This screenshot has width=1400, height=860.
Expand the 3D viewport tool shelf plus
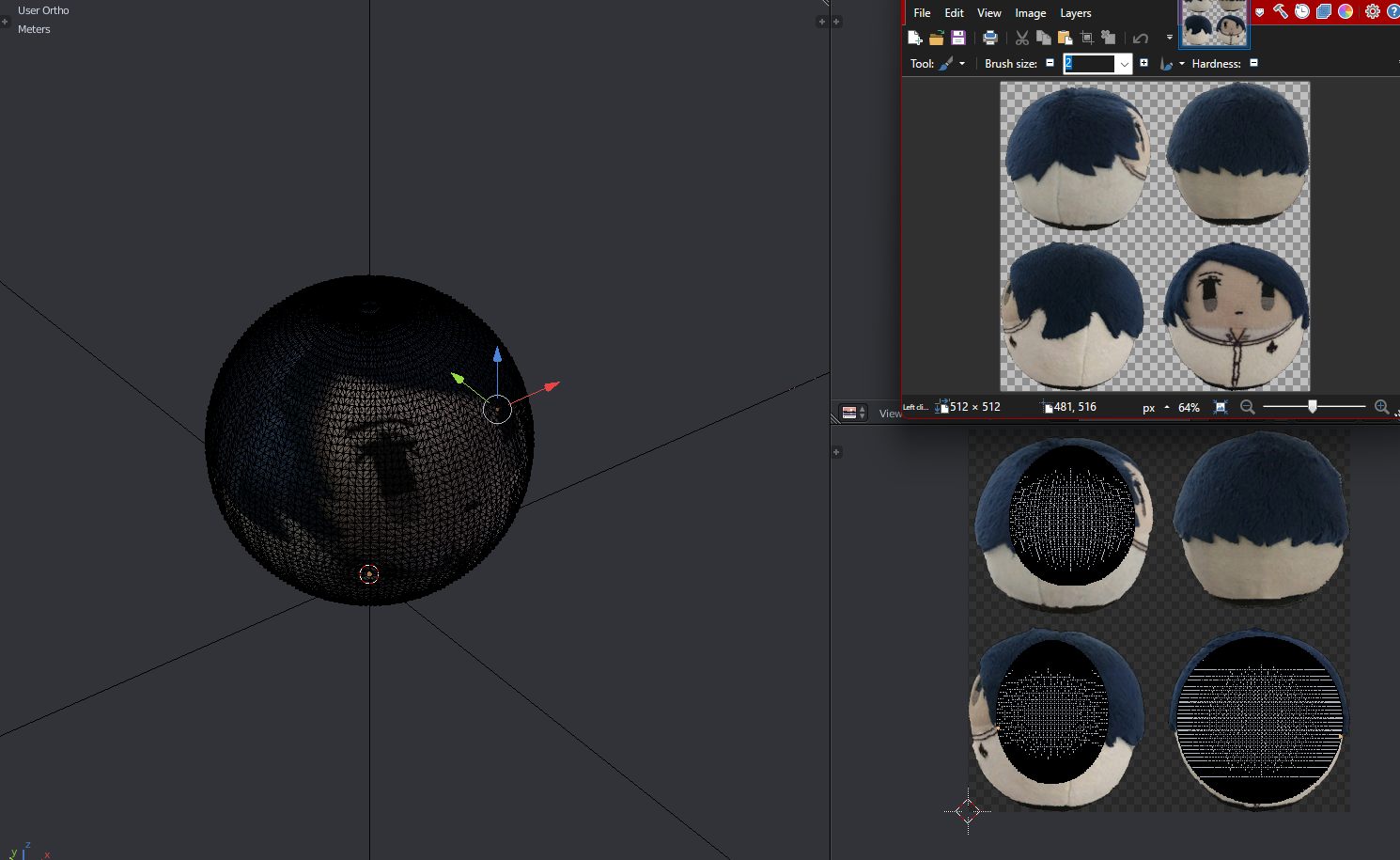point(5,22)
